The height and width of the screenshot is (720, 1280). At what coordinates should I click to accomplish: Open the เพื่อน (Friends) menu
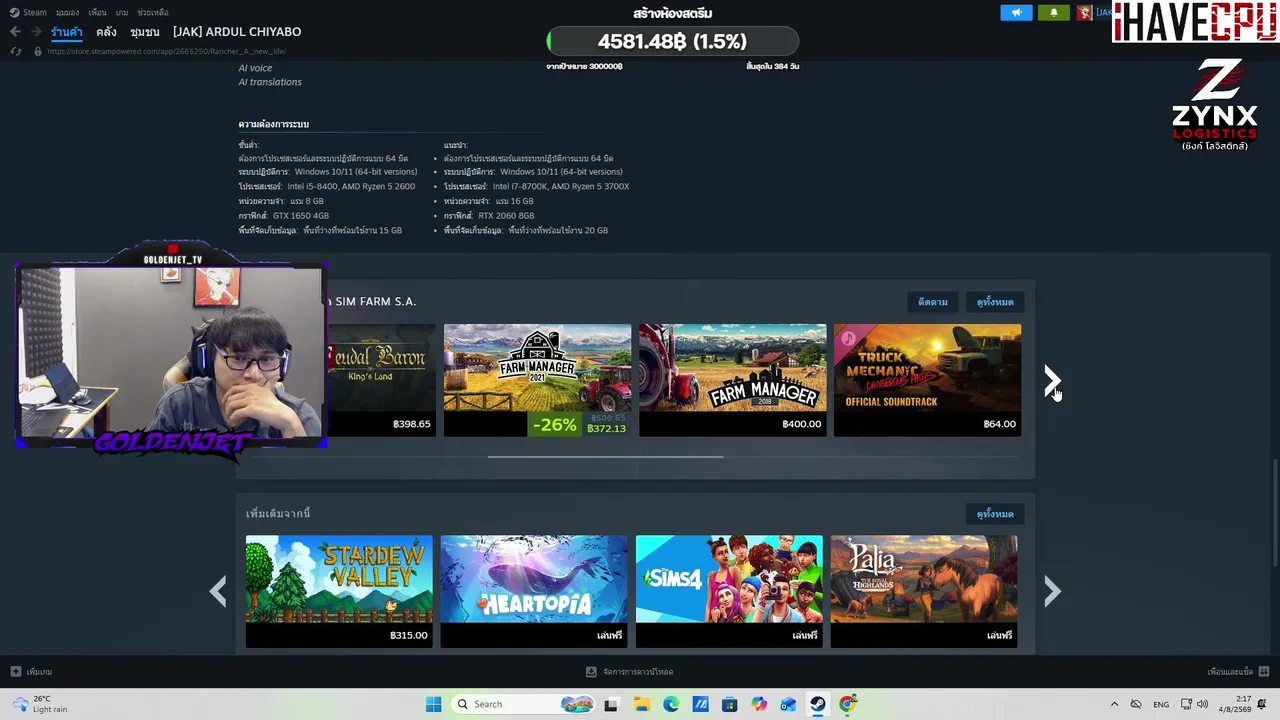tap(97, 12)
